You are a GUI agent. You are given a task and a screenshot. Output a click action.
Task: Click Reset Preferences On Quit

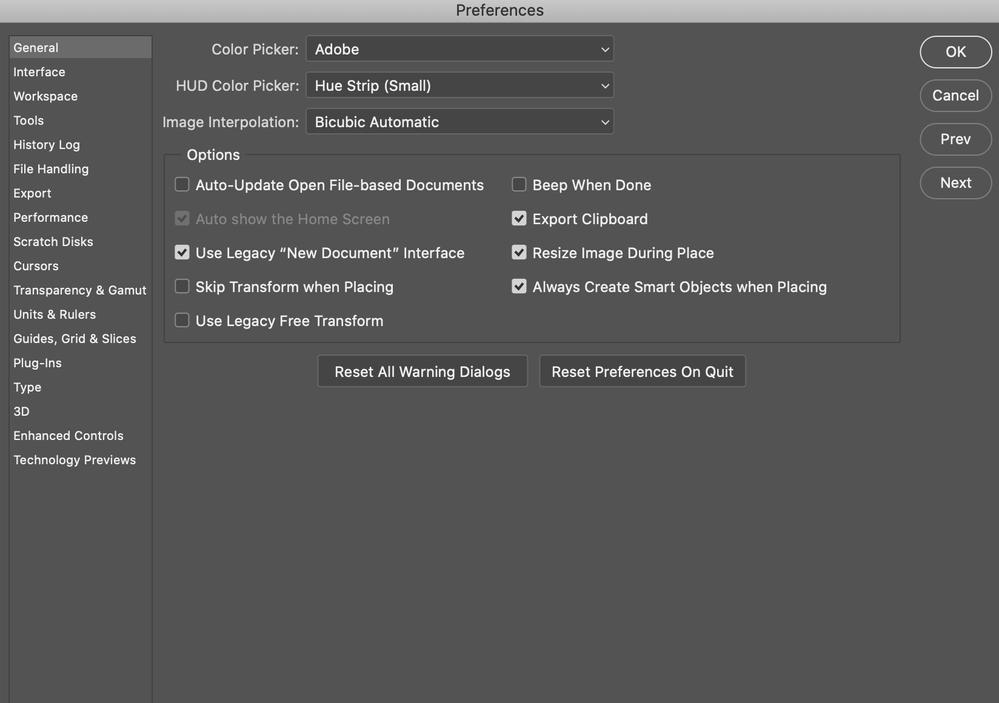[x=642, y=372]
